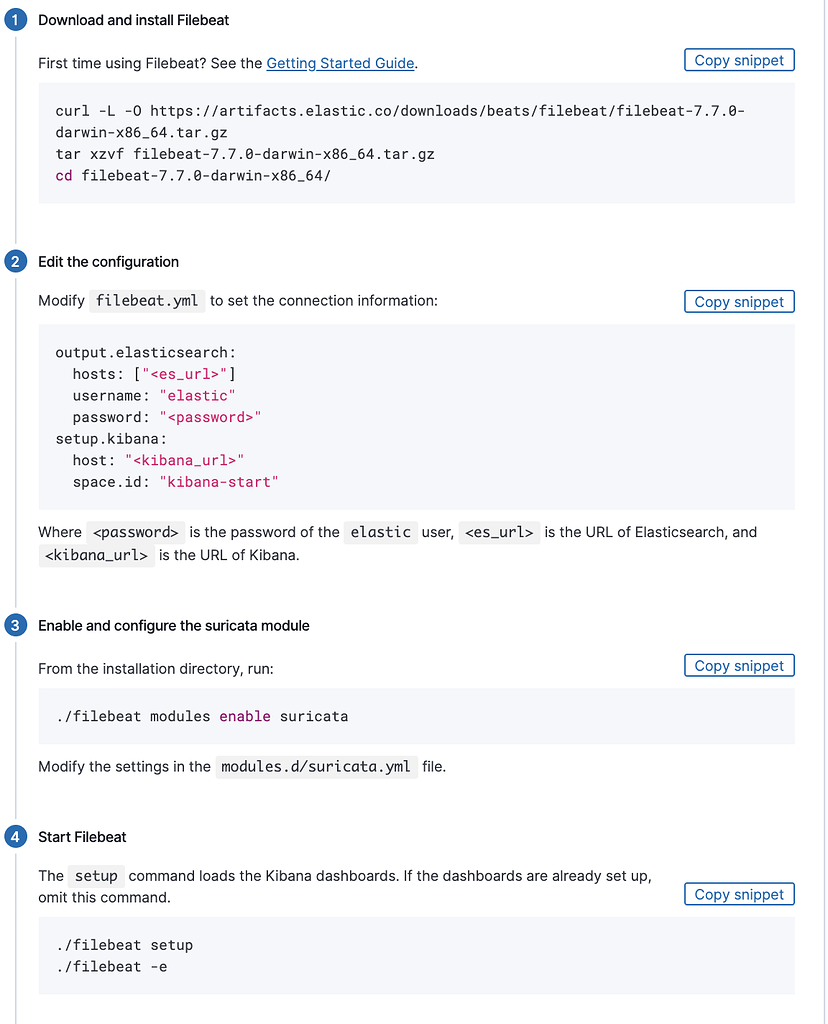
Task: Click the Start Filebeat heading
Action: [x=82, y=836]
